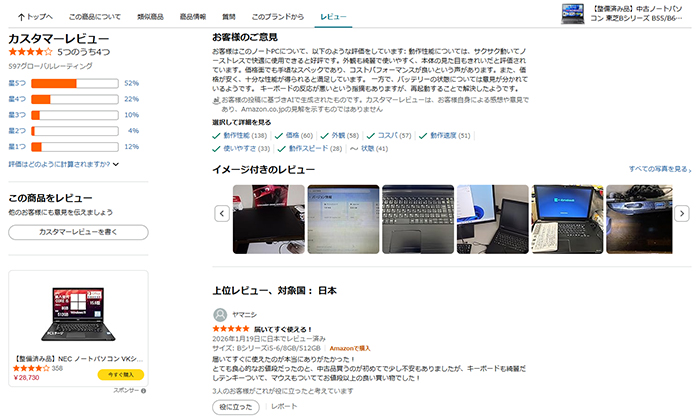Open the 358 ratings count link
This screenshot has height=420, width=700.
57,369
